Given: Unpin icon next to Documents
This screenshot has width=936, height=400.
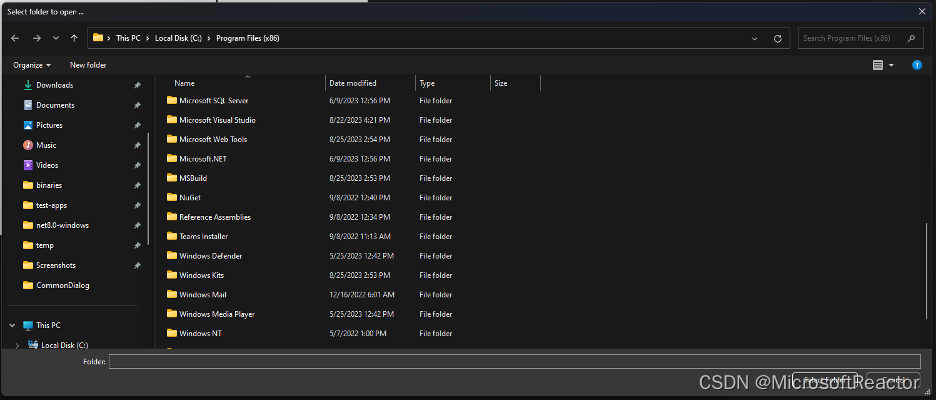Looking at the screenshot, I should tap(137, 105).
